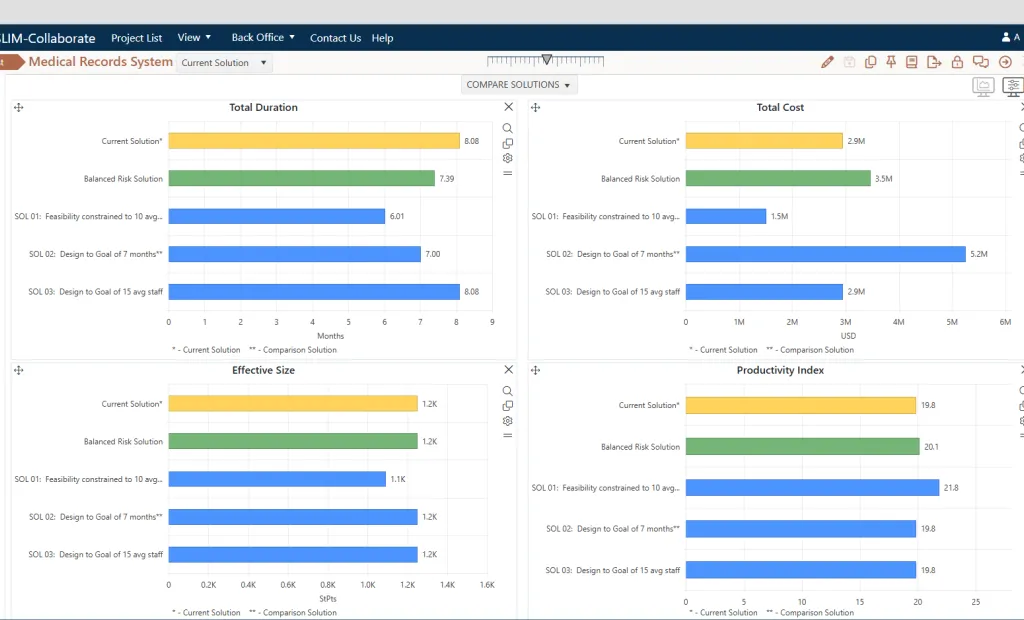Click the move handle on Total Duration chart

coord(18,107)
